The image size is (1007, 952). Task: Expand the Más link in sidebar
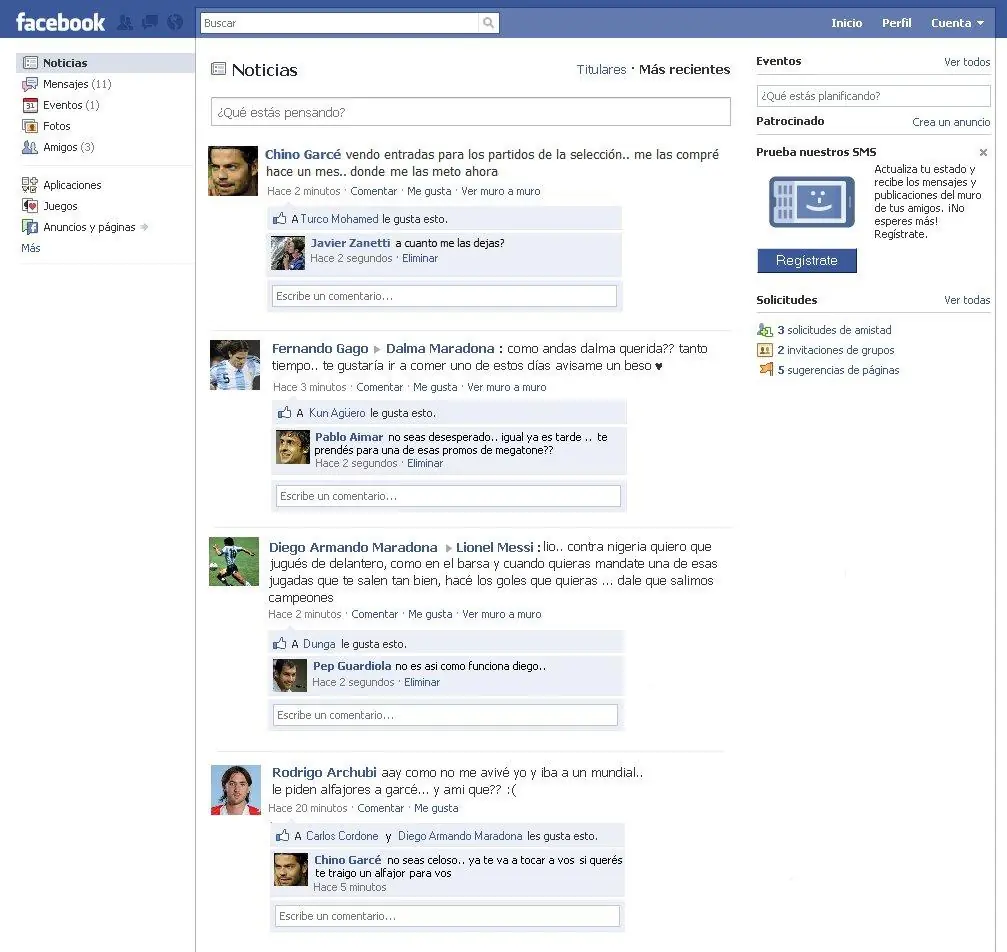tap(31, 248)
